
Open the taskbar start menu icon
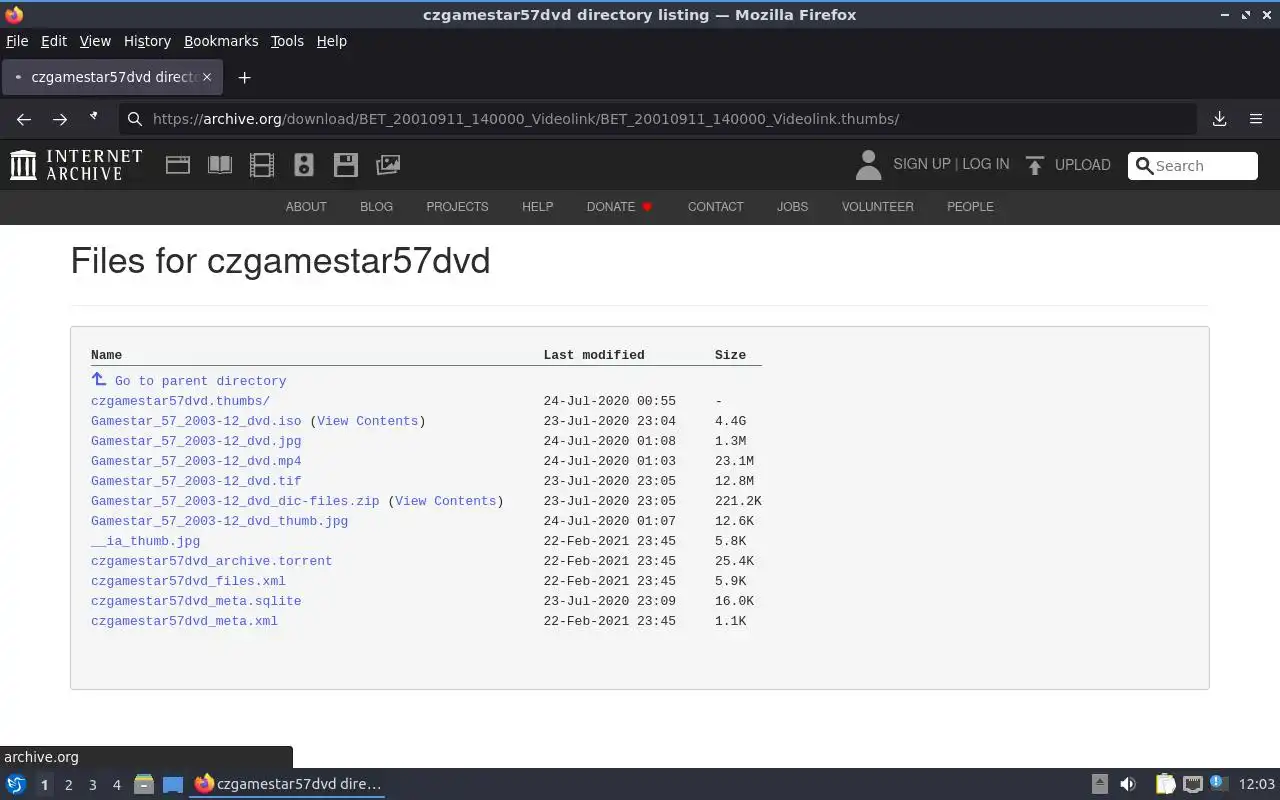pyautogui.click(x=16, y=785)
